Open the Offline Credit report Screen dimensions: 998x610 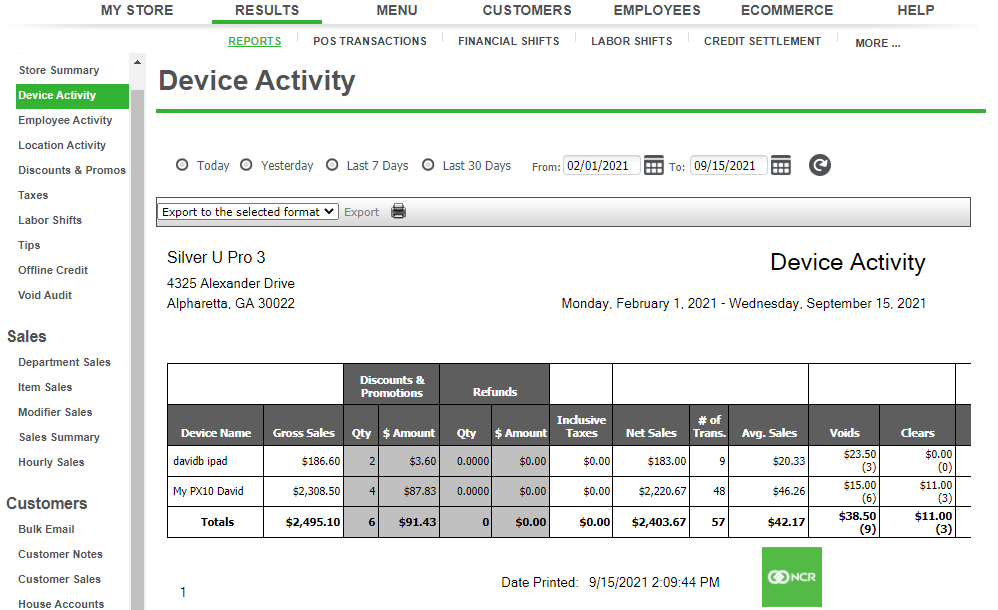(53, 270)
